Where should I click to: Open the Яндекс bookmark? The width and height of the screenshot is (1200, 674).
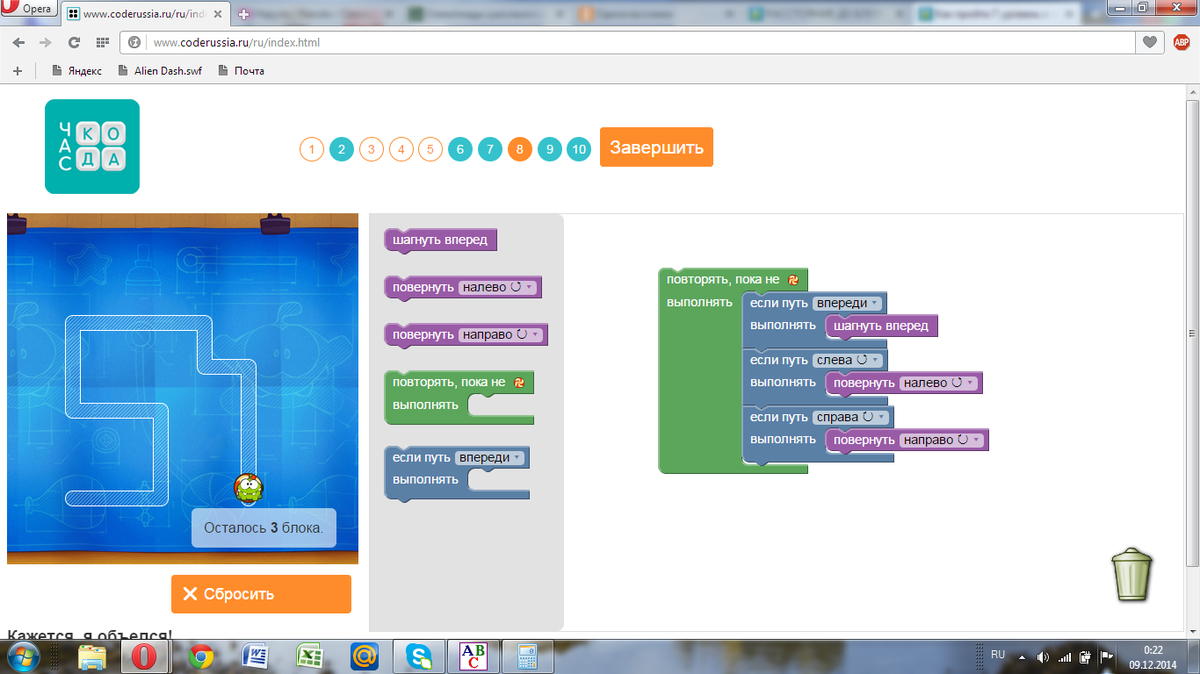pos(76,71)
